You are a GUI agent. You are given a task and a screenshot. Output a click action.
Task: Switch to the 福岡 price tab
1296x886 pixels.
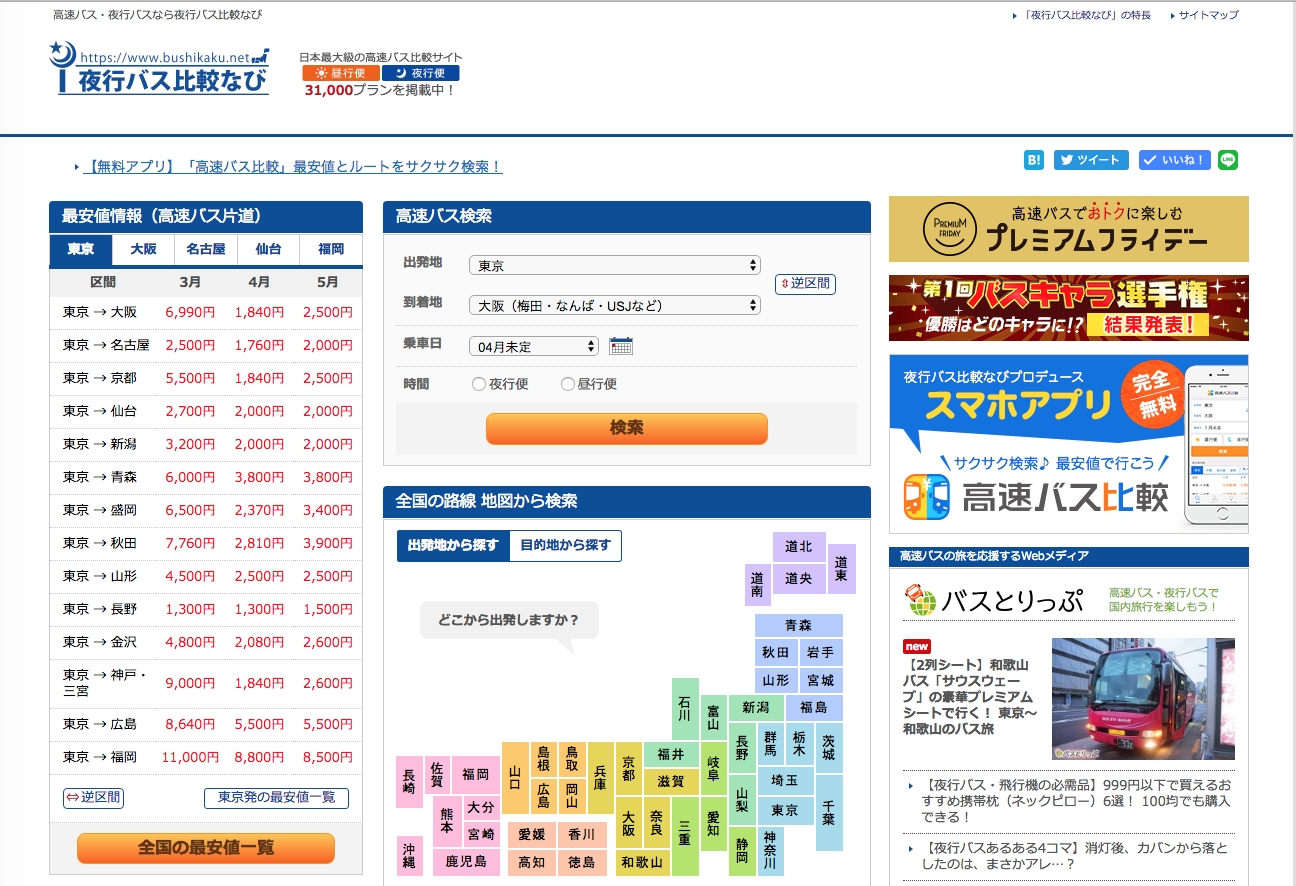click(331, 250)
